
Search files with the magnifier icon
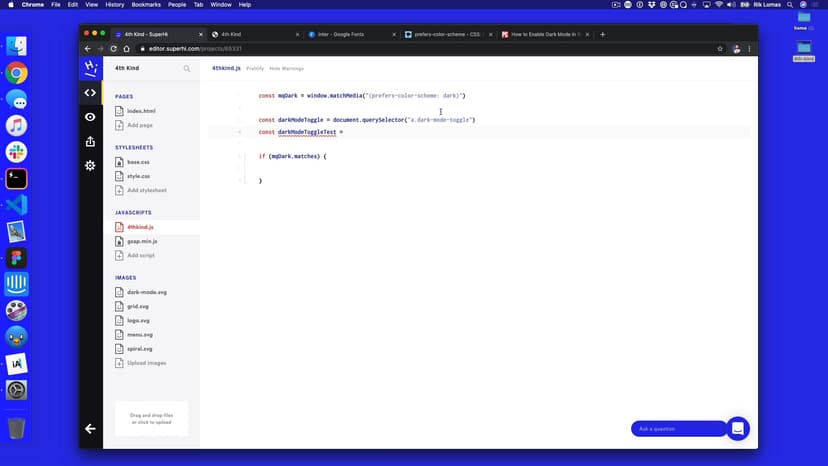tap(187, 69)
